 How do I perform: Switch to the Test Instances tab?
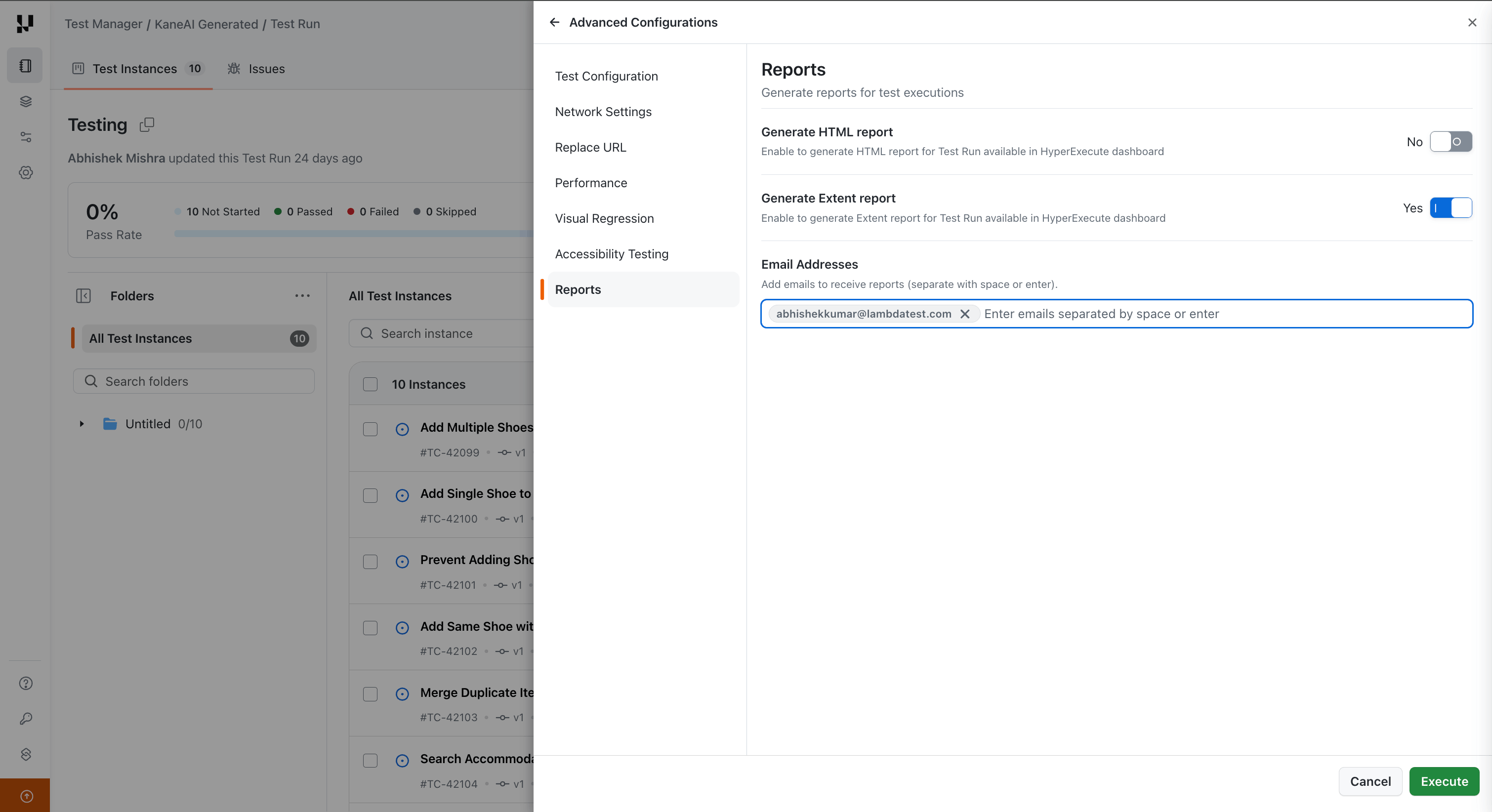(138, 68)
